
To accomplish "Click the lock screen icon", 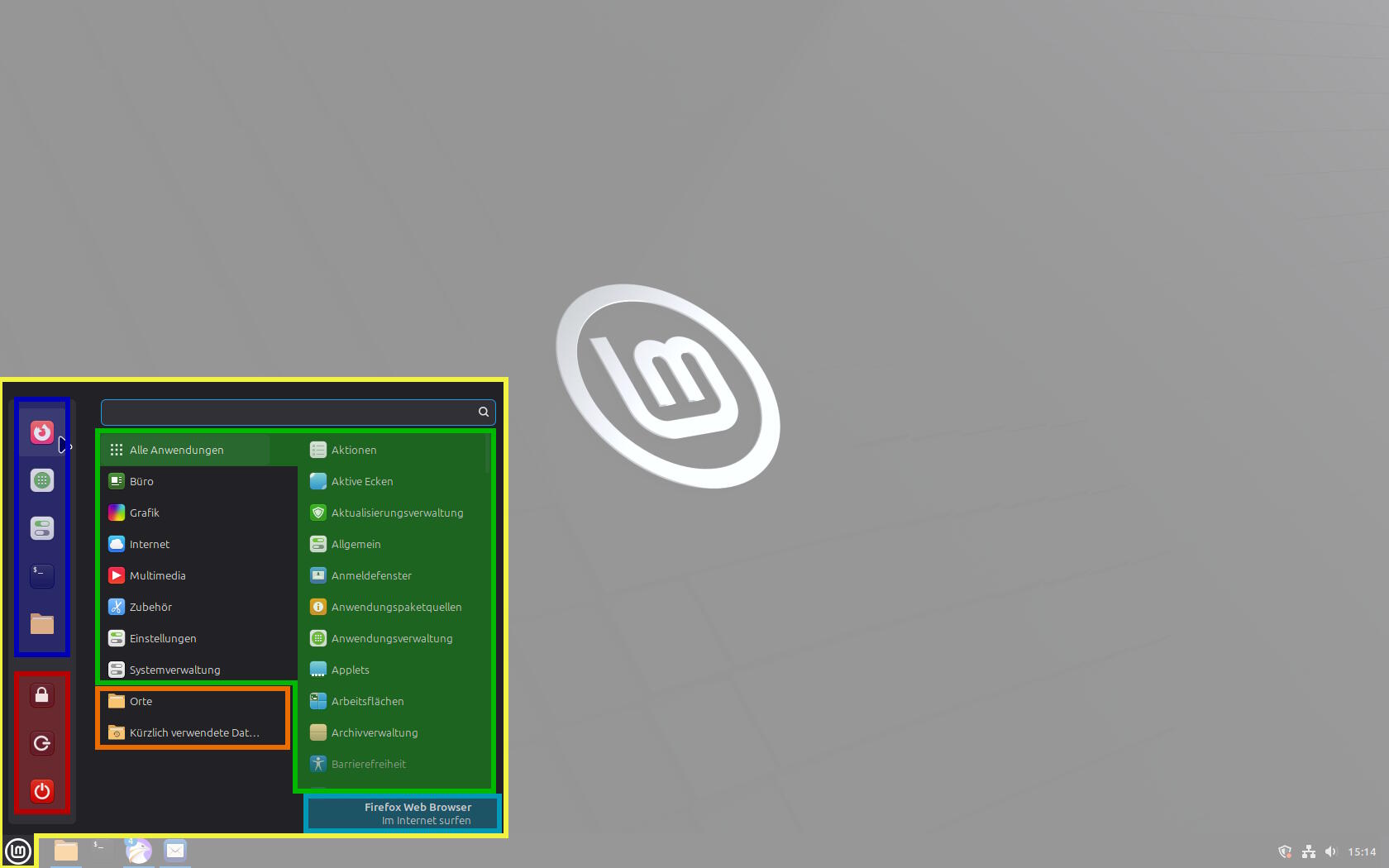I will coord(42,695).
